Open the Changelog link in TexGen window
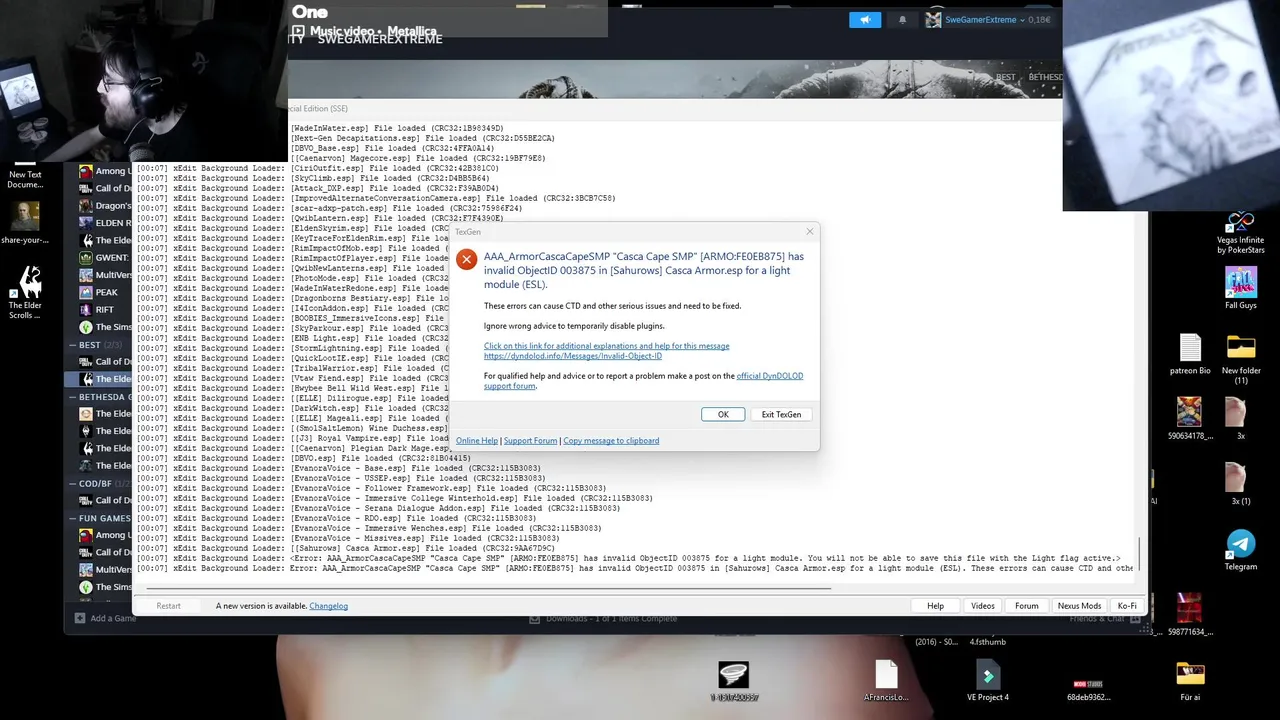The image size is (1280, 720). coord(328,606)
